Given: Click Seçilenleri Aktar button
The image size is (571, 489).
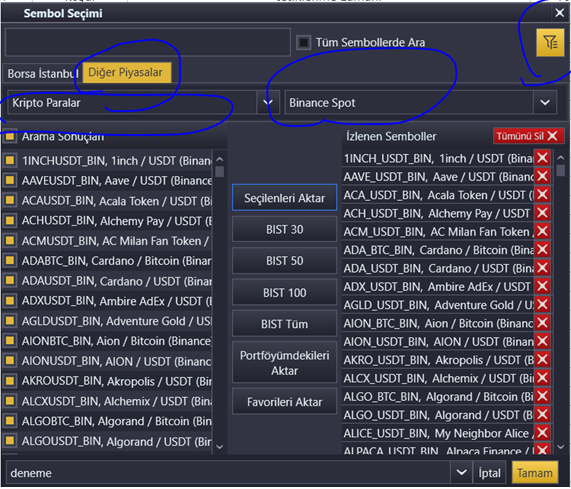Looking at the screenshot, I should click(284, 198).
